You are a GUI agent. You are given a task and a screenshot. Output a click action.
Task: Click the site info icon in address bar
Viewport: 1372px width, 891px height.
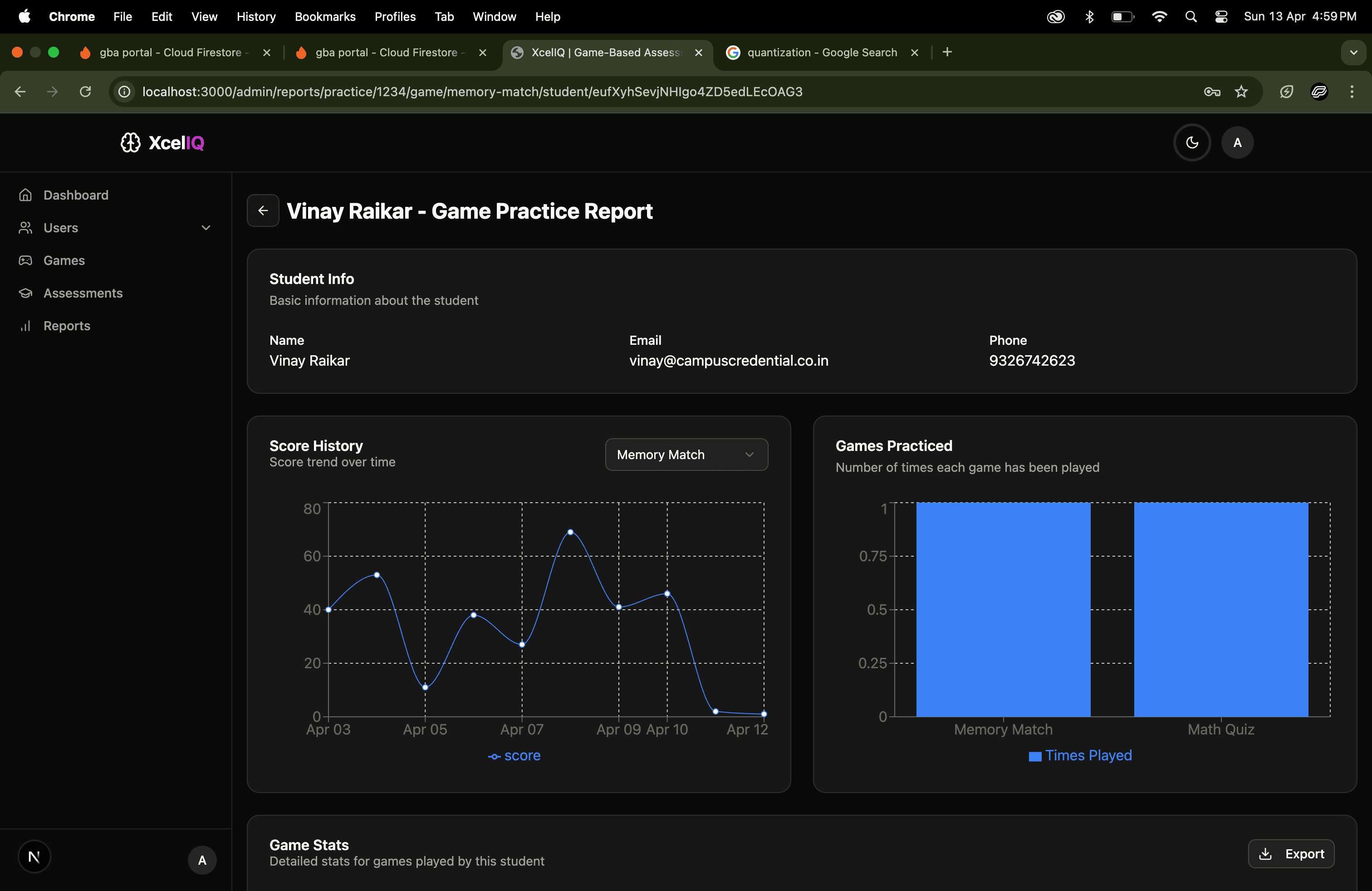pyautogui.click(x=124, y=92)
